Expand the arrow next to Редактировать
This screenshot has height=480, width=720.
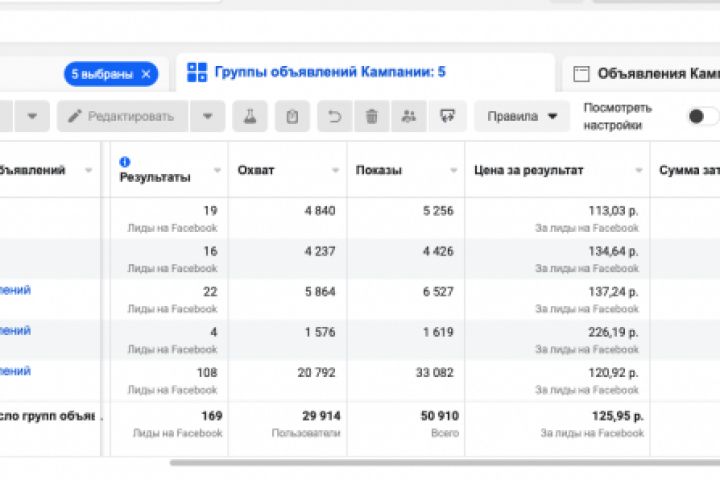[207, 116]
